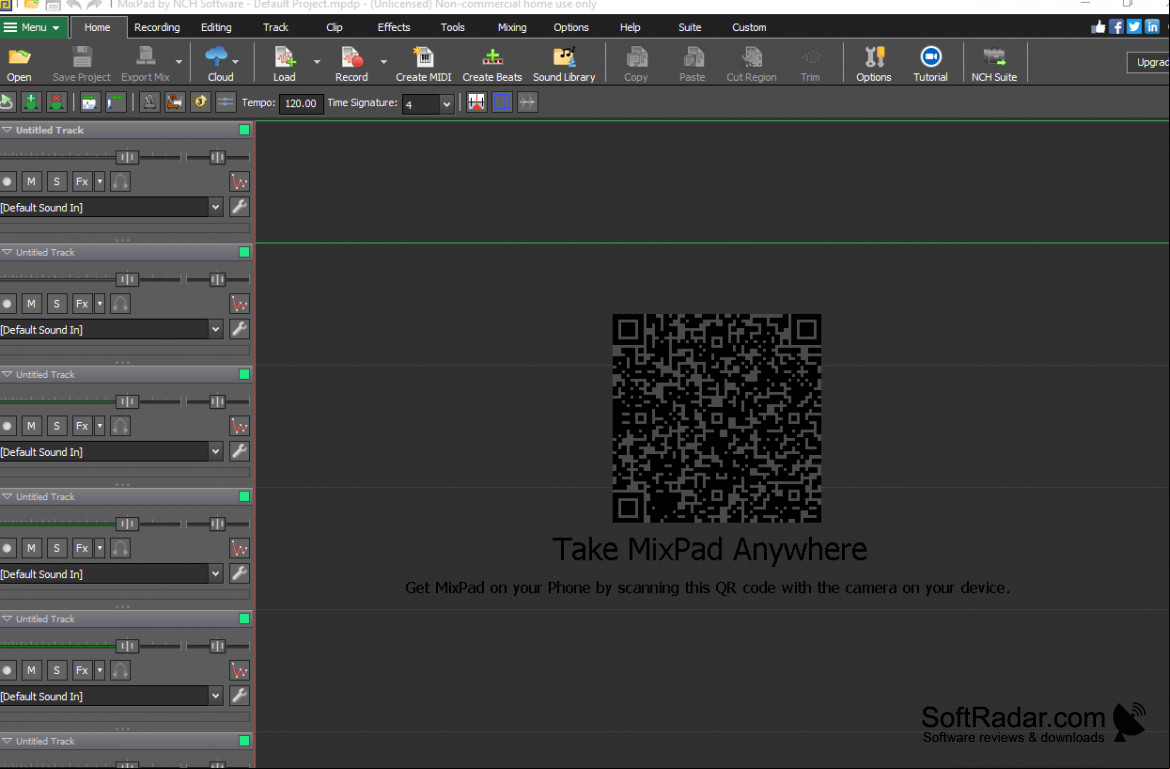Open the arrow next to Record

(x=384, y=62)
